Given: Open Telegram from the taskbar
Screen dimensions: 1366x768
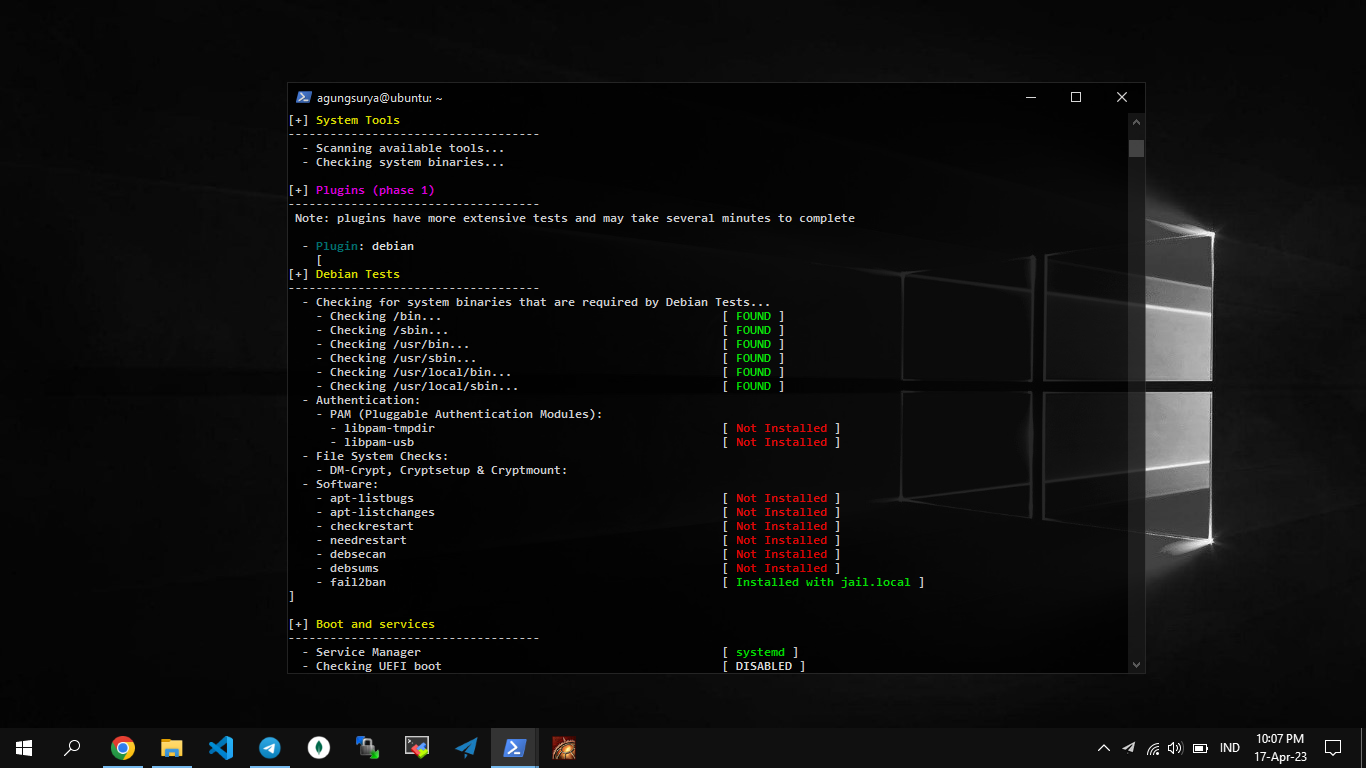Looking at the screenshot, I should click(x=270, y=747).
